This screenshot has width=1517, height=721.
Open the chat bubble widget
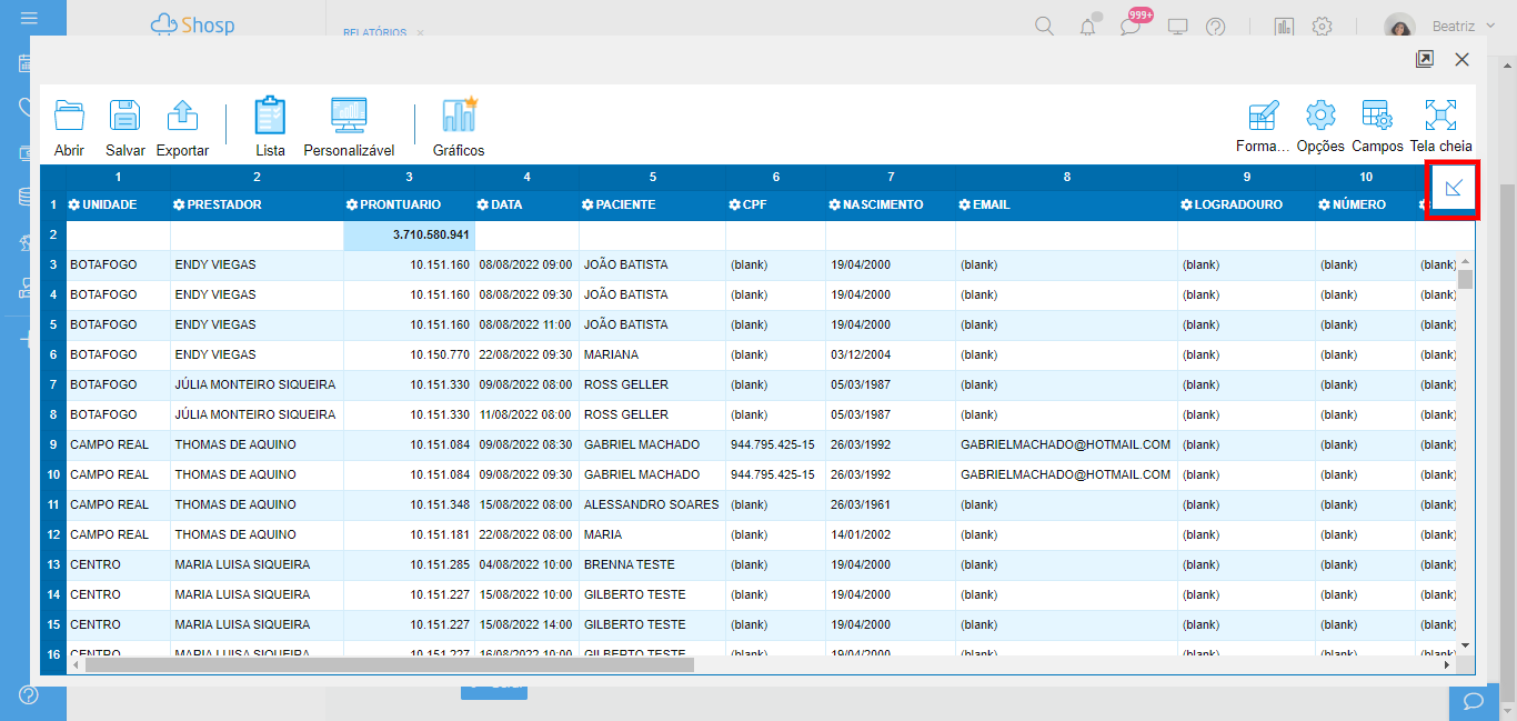1473,701
